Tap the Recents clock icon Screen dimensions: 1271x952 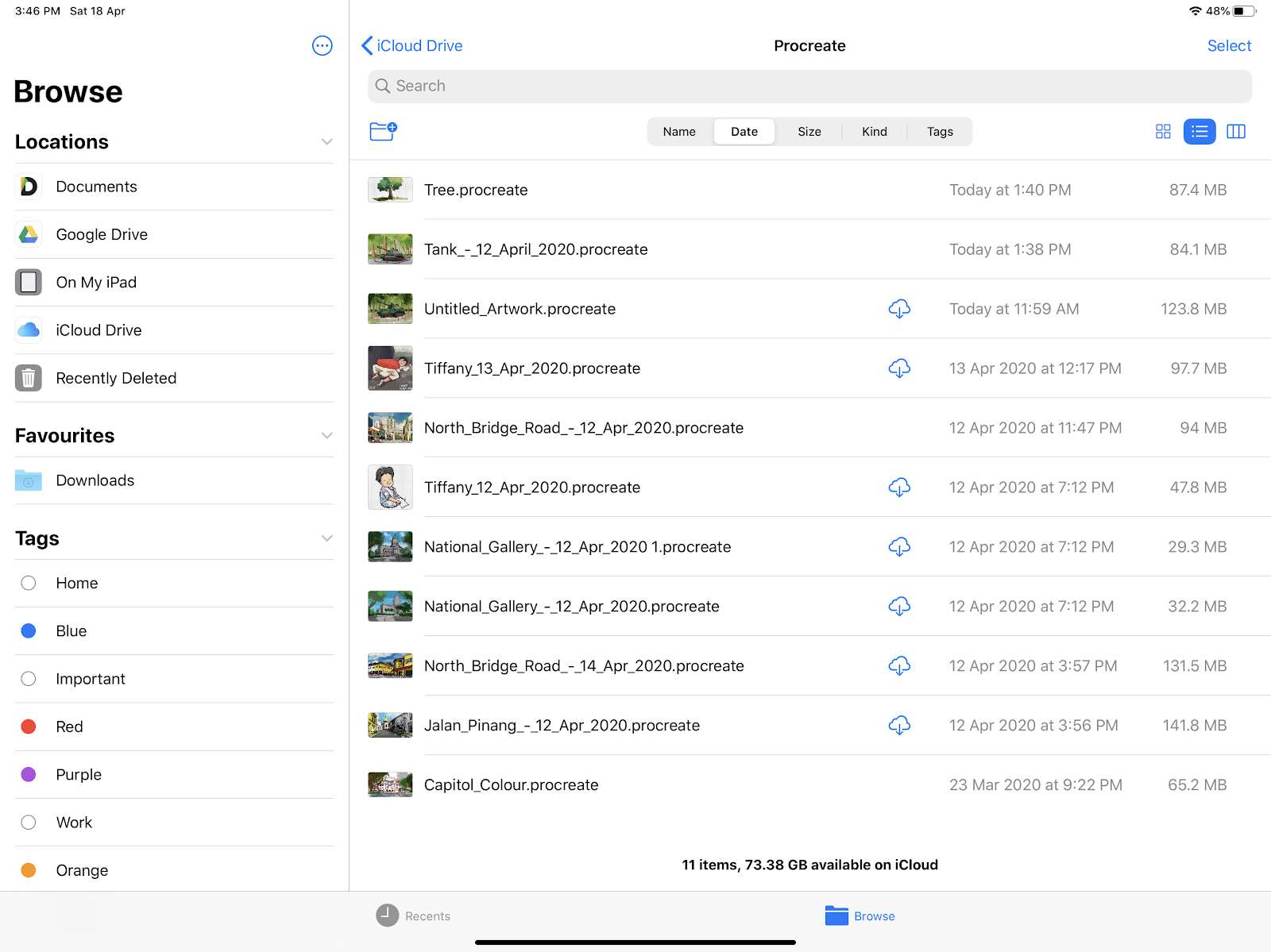(x=387, y=915)
